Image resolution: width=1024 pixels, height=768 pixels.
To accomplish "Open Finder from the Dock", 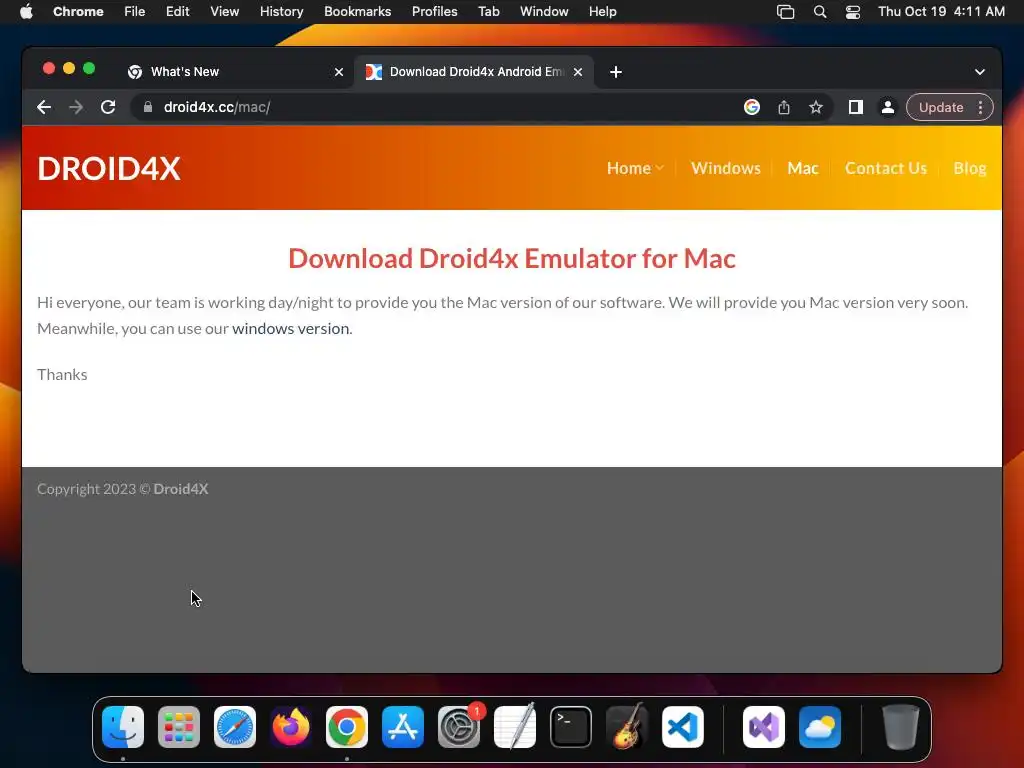I will 123,727.
